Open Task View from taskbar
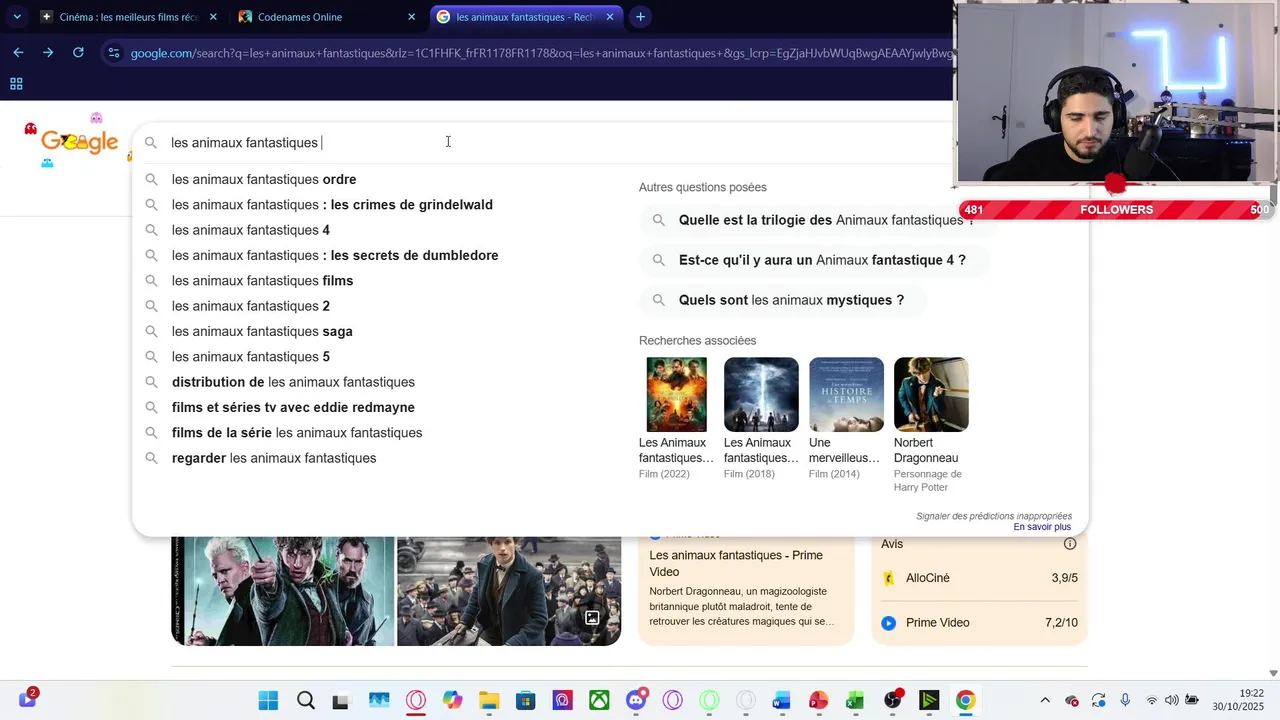 [x=341, y=701]
